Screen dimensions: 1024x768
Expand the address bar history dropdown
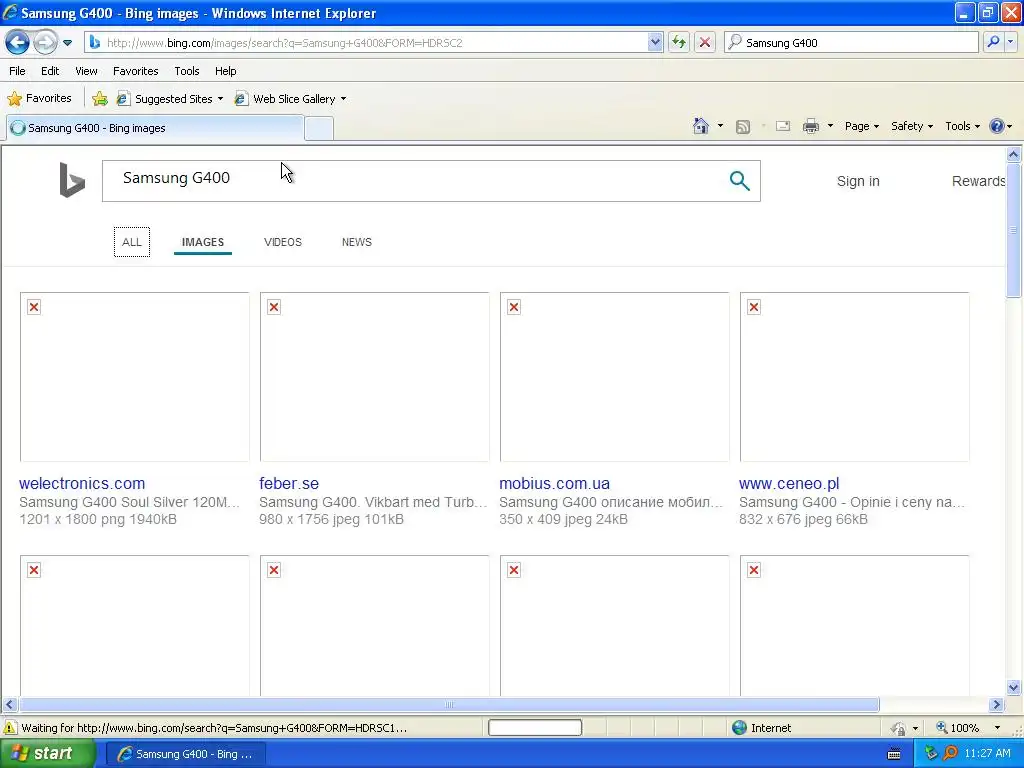[655, 42]
